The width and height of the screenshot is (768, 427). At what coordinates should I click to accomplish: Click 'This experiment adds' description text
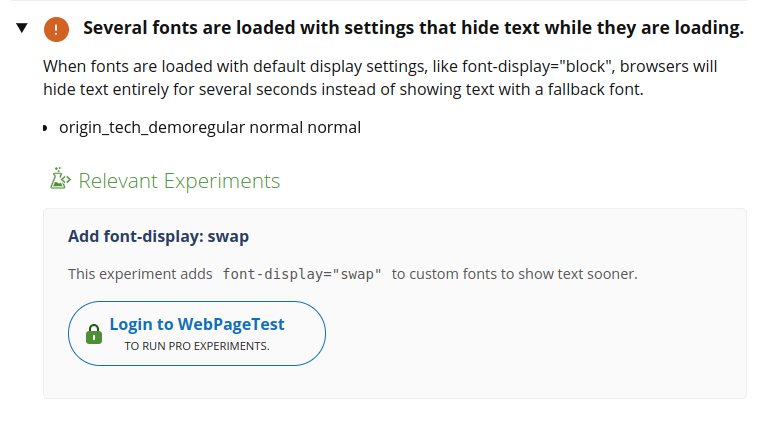140,274
